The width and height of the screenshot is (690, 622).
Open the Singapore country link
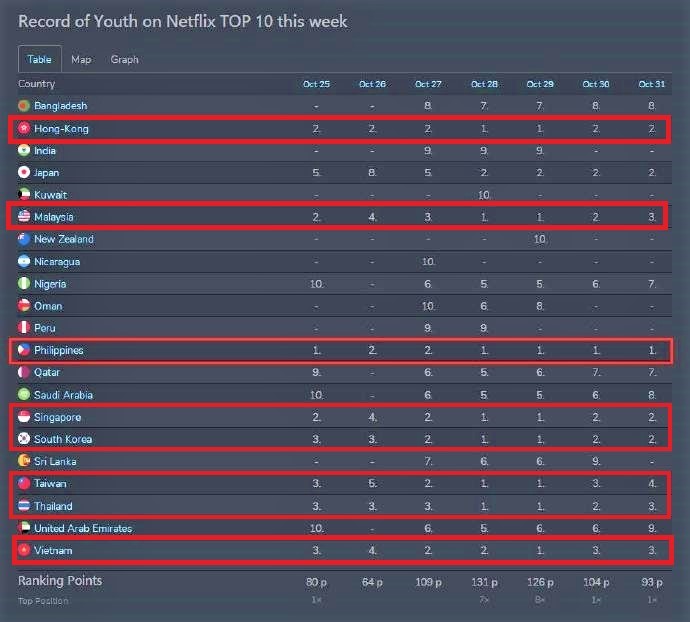57,417
